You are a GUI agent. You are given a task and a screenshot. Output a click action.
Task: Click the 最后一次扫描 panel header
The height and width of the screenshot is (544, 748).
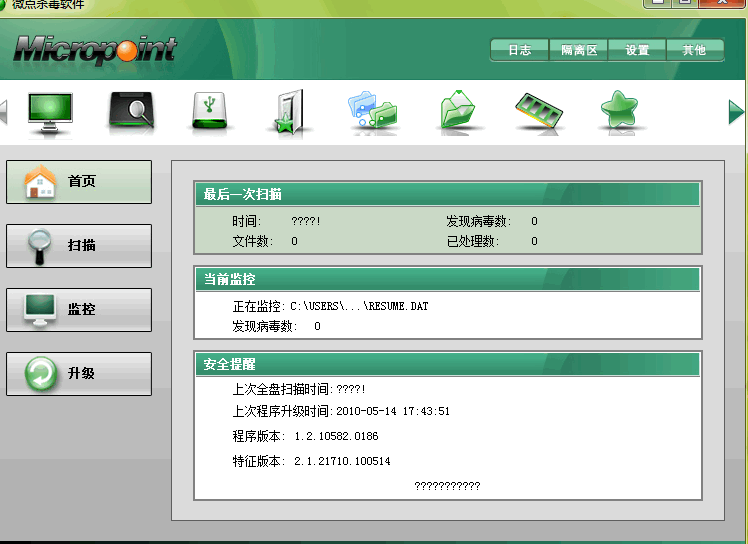click(447, 194)
